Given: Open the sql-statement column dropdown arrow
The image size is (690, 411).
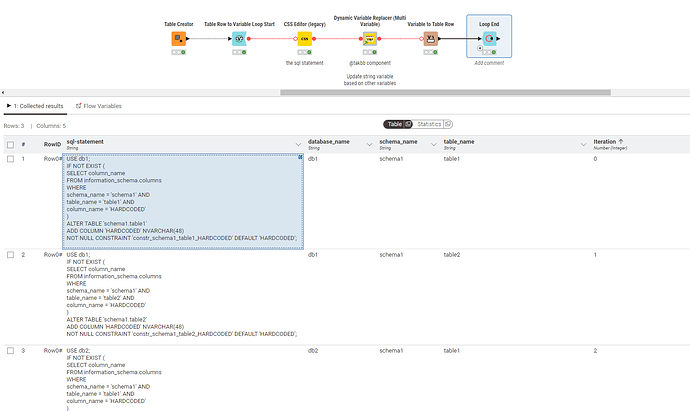Looking at the screenshot, I should pos(299,145).
